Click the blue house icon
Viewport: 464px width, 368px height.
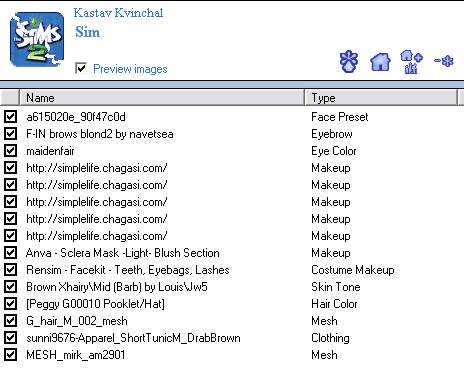pos(380,62)
